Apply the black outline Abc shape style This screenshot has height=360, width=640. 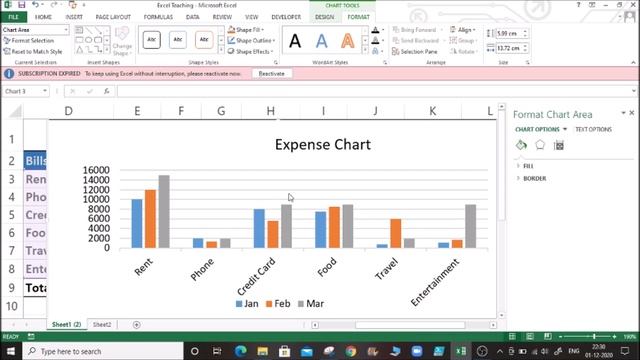151,40
